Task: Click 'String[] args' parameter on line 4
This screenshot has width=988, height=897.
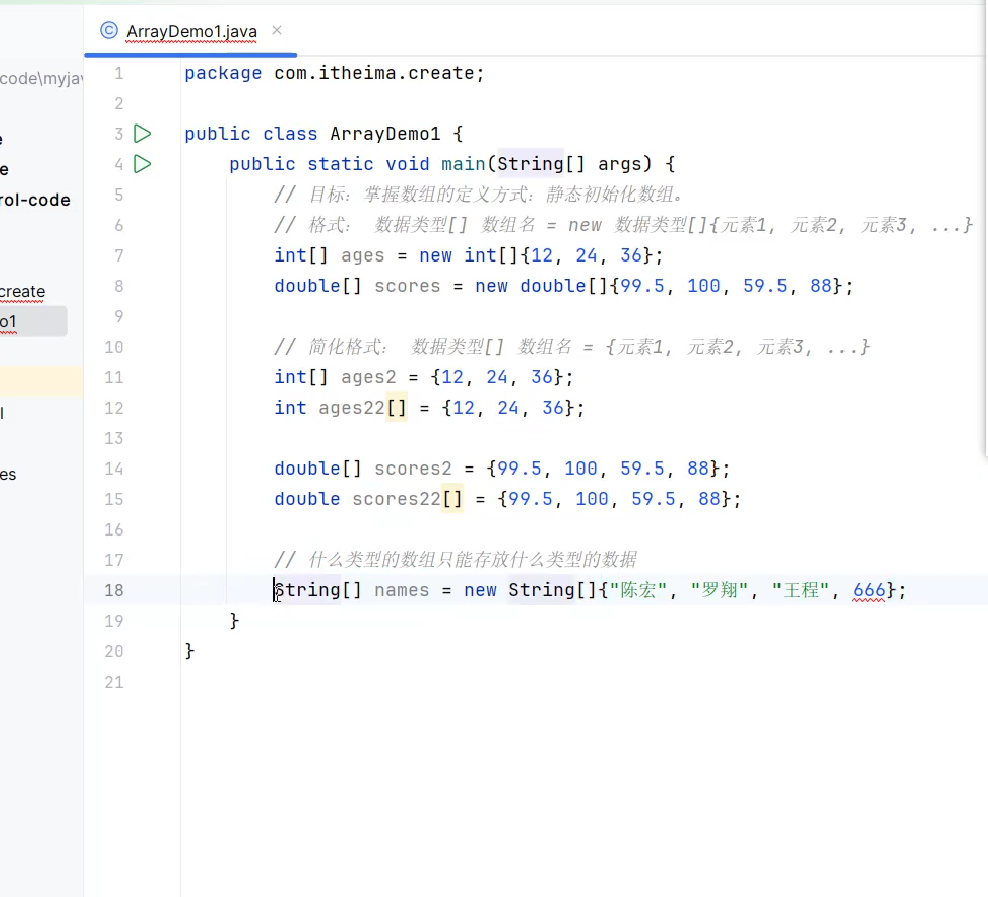Action: [573, 164]
